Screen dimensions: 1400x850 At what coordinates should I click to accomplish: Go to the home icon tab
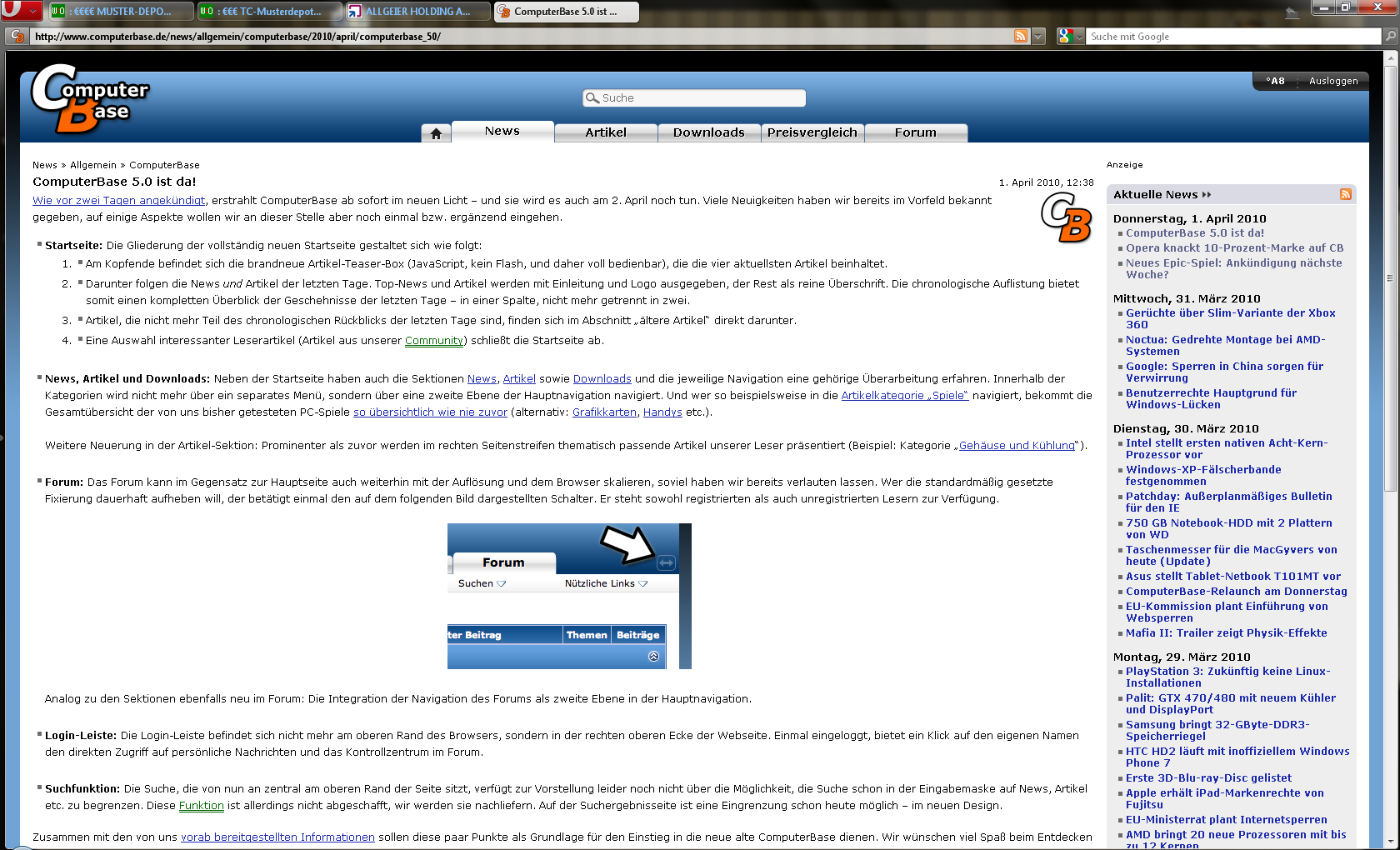pos(436,133)
